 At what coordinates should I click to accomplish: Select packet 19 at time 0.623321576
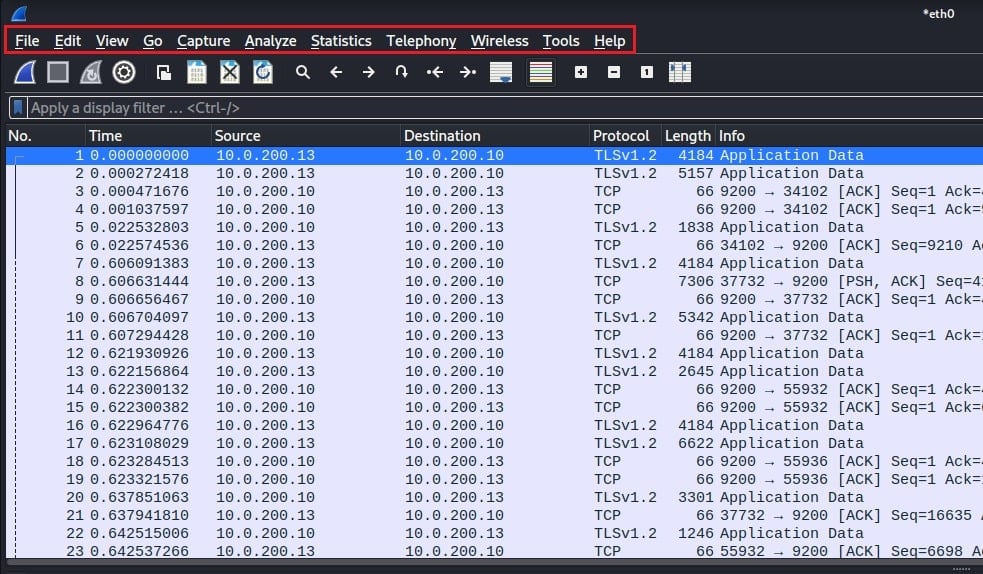pyautogui.click(x=495, y=479)
